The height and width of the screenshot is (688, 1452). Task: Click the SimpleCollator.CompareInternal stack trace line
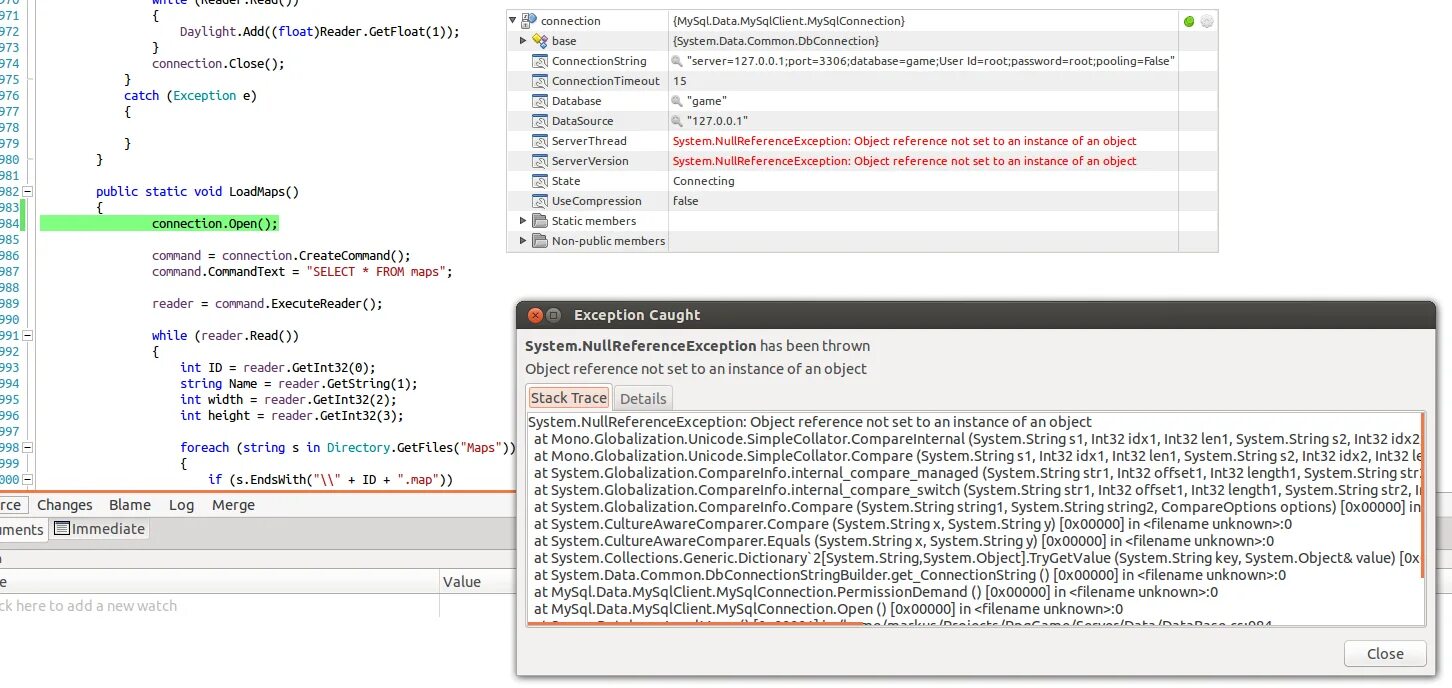975,439
